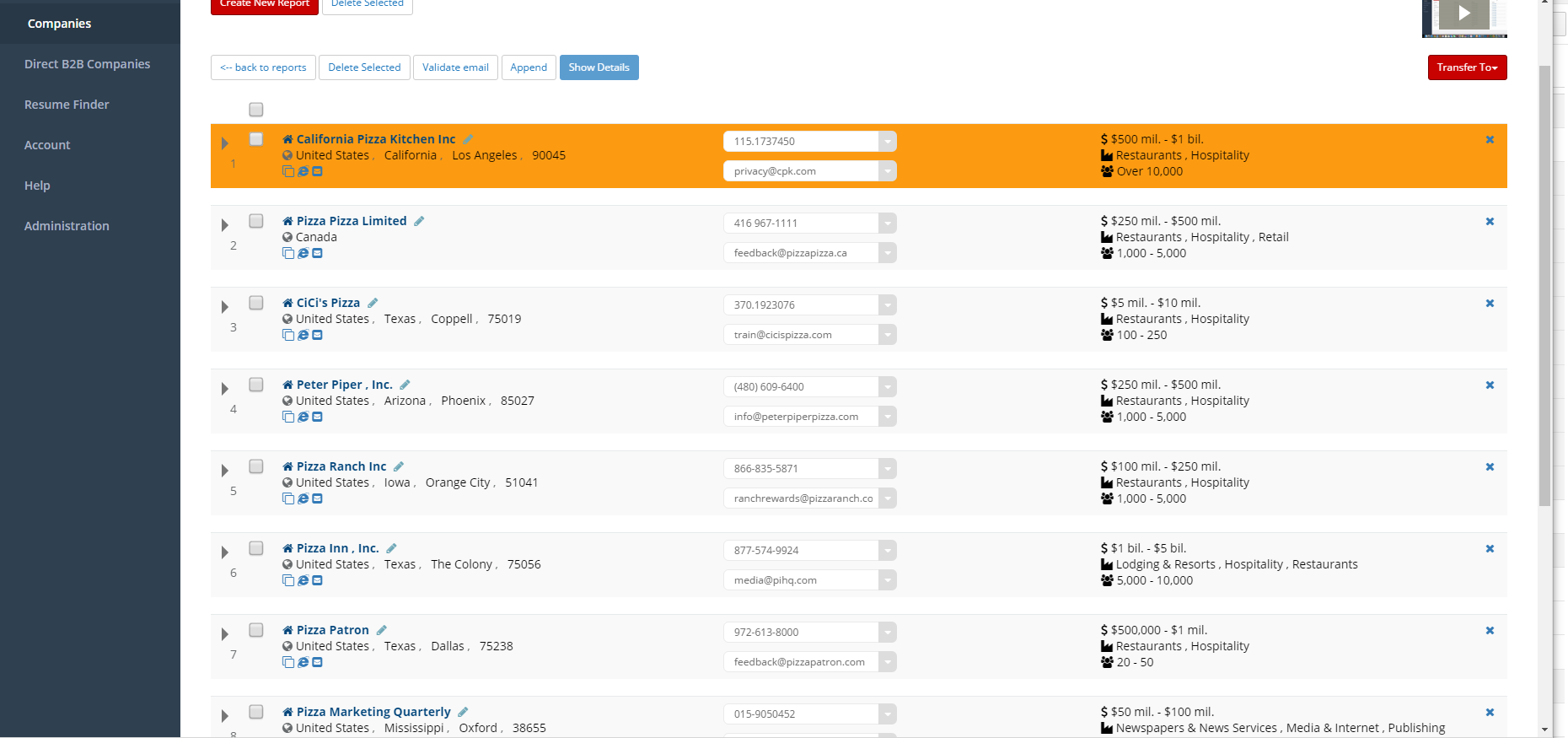Click the copy icon under California Pizza Kitchen Inc

288,171
